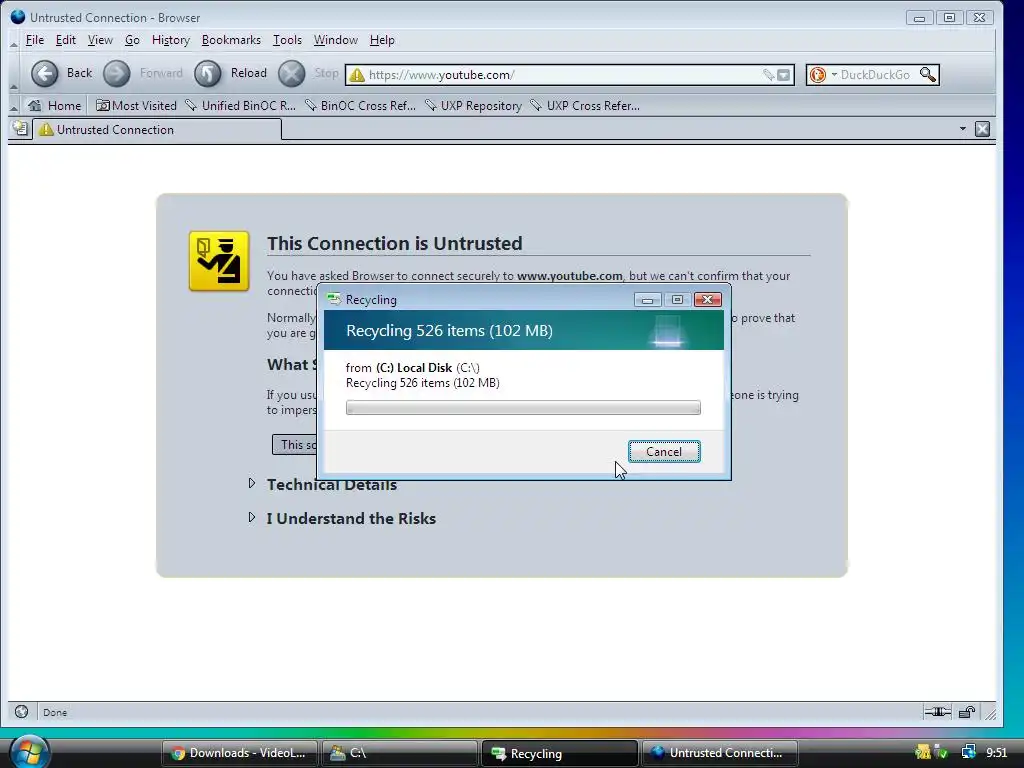Open the Unified BinOC R... bookmark
The width and height of the screenshot is (1024, 768).
tap(240, 106)
